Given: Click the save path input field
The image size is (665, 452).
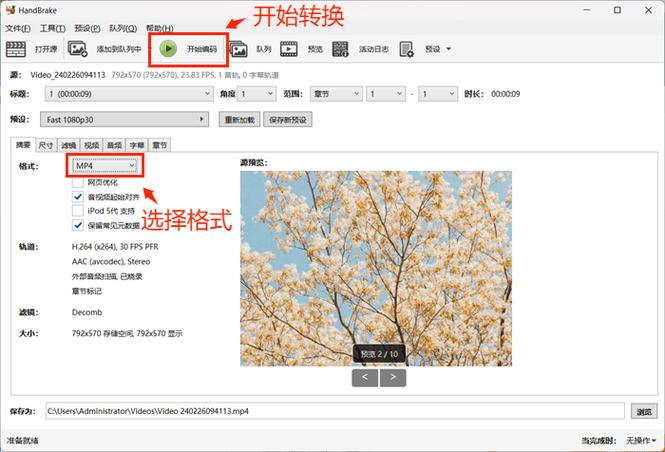Looking at the screenshot, I should click(335, 411).
